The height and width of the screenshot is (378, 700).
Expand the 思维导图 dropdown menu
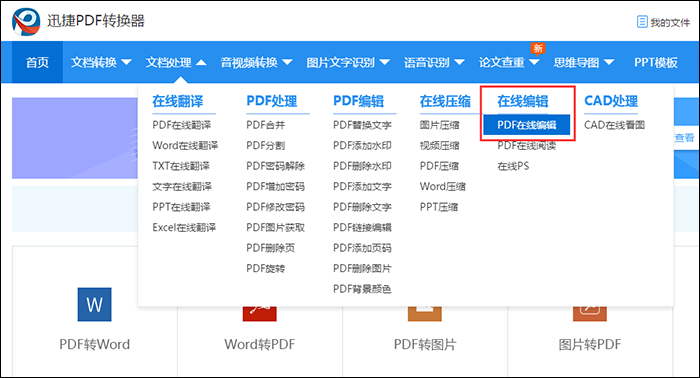pyautogui.click(x=584, y=62)
